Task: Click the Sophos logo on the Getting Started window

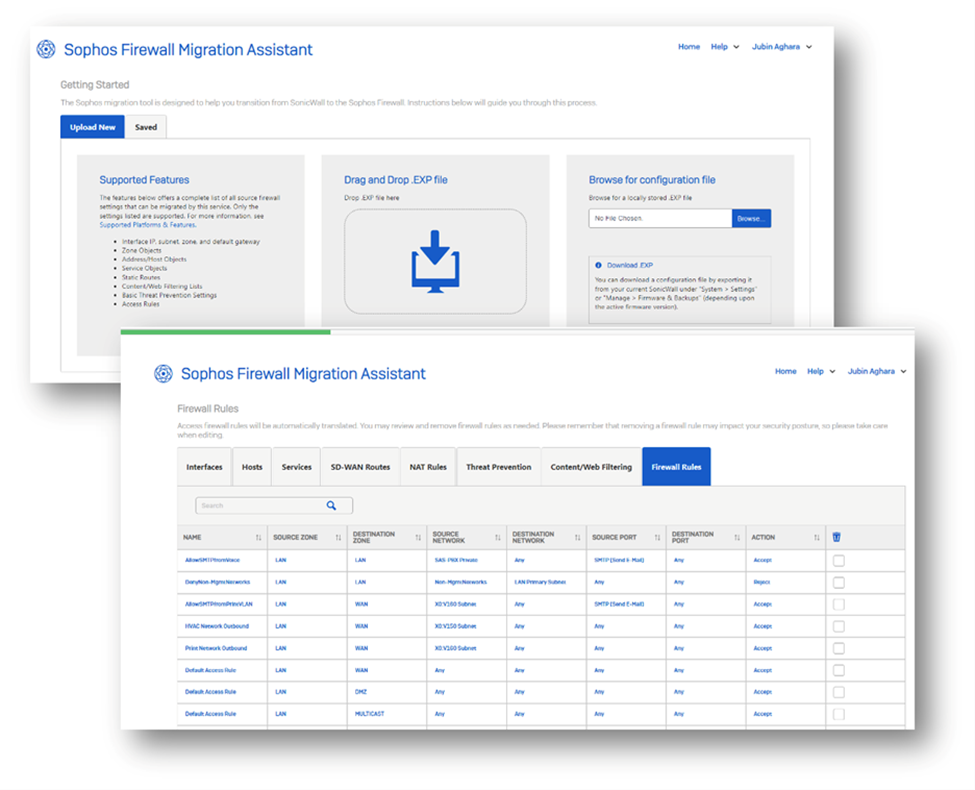Action: [44, 48]
